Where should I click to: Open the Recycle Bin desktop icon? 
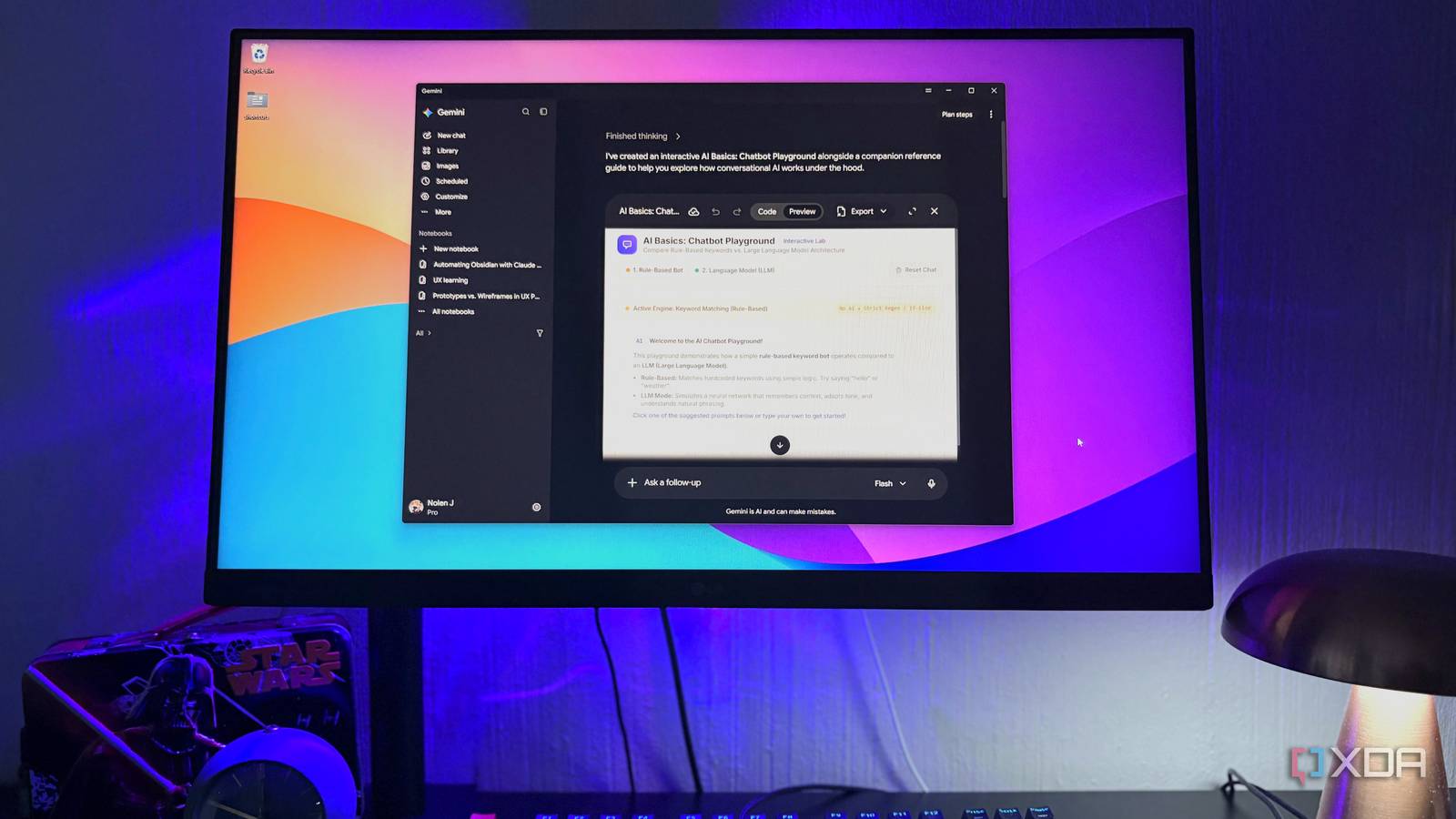(258, 59)
